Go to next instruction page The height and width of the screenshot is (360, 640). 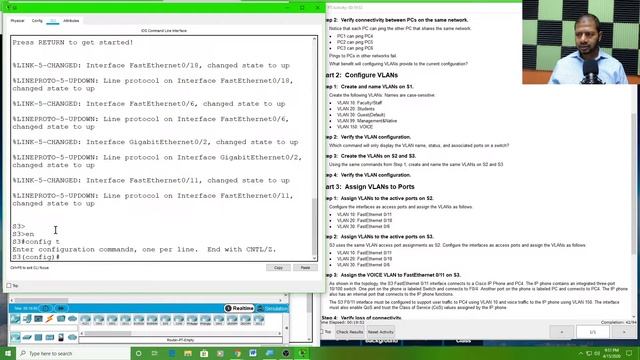pyautogui.click(x=624, y=332)
